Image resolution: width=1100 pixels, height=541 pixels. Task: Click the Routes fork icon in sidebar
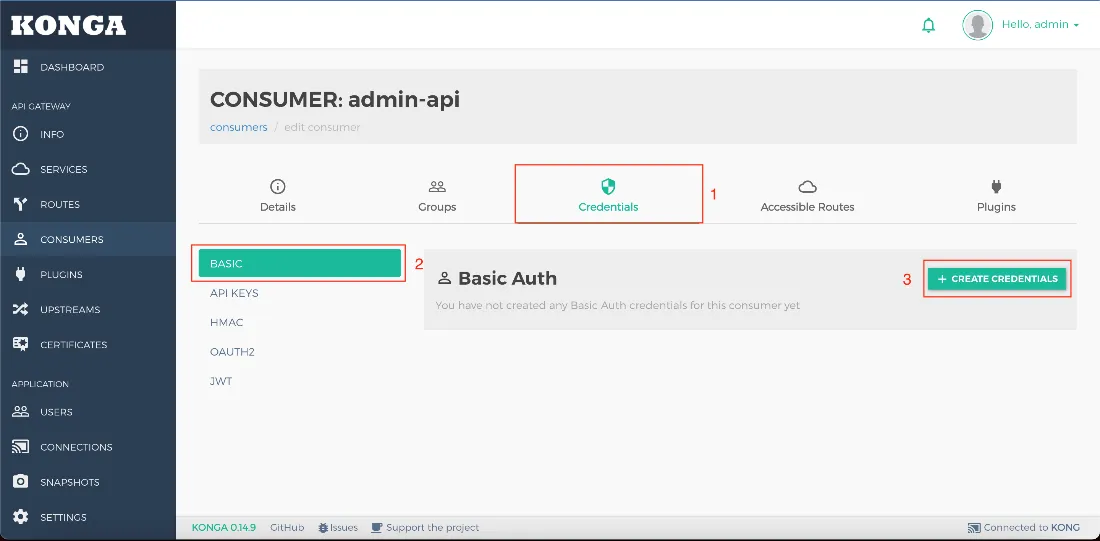coord(20,204)
